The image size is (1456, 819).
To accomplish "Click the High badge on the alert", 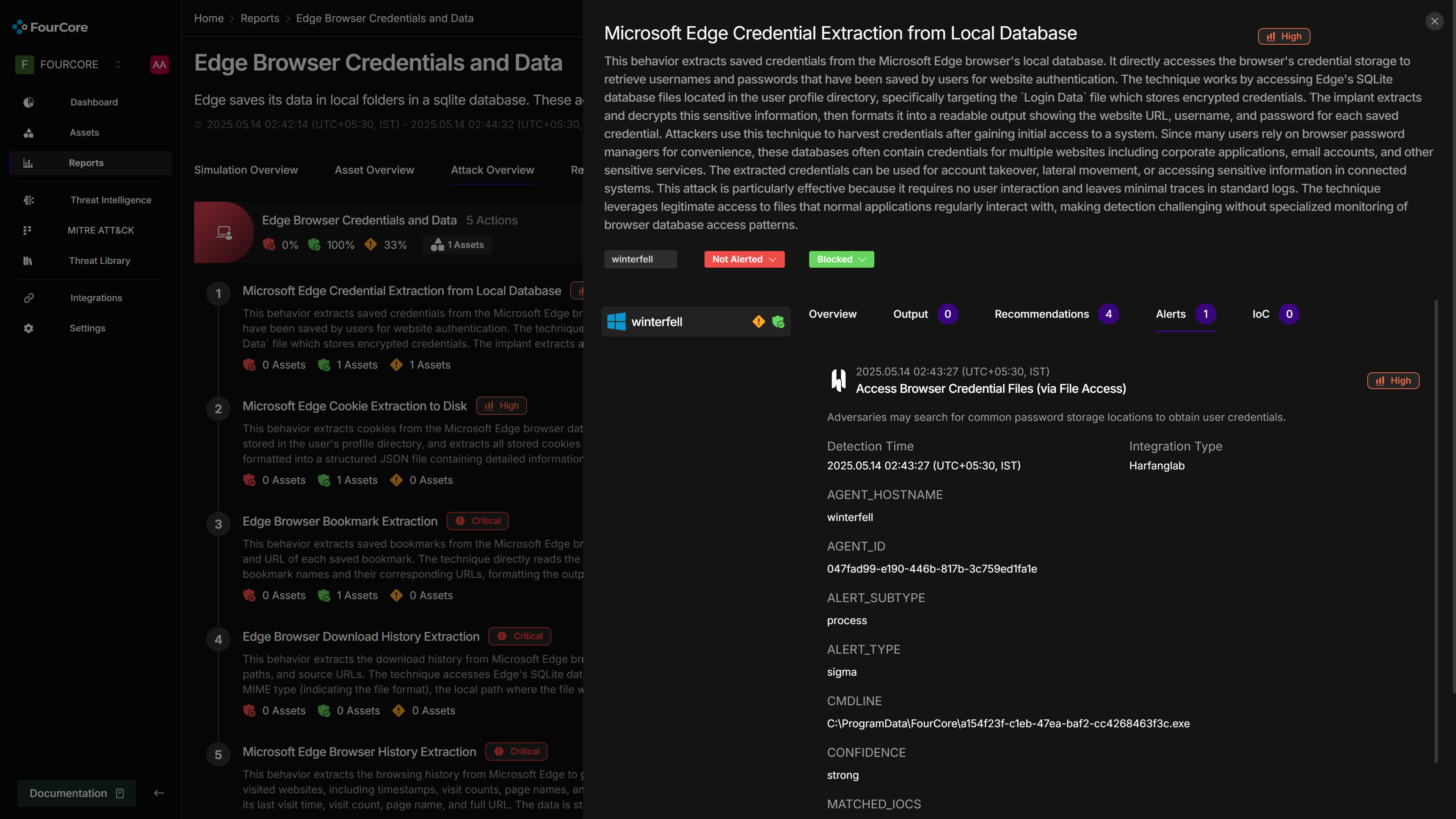I will [x=1393, y=380].
